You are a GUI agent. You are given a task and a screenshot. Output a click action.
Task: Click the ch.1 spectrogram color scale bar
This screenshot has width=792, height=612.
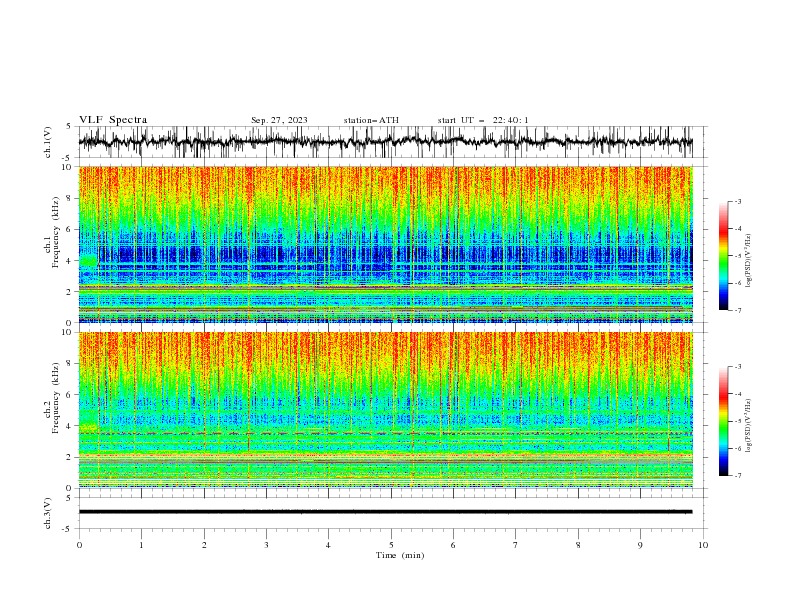point(723,256)
